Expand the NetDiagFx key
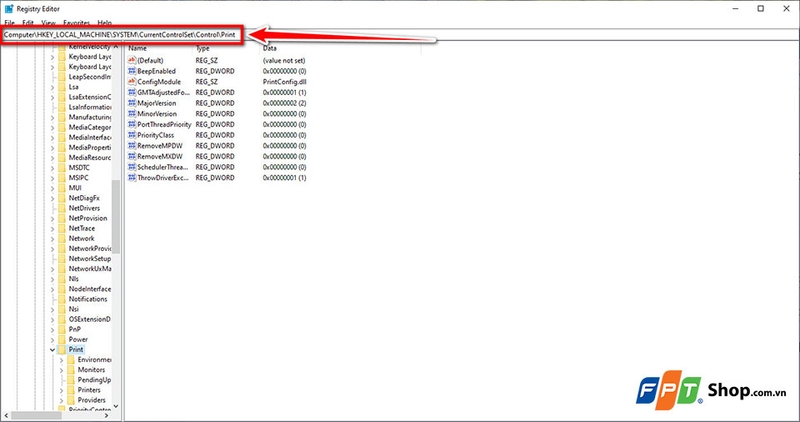Image resolution: width=800 pixels, height=422 pixels. [52, 198]
